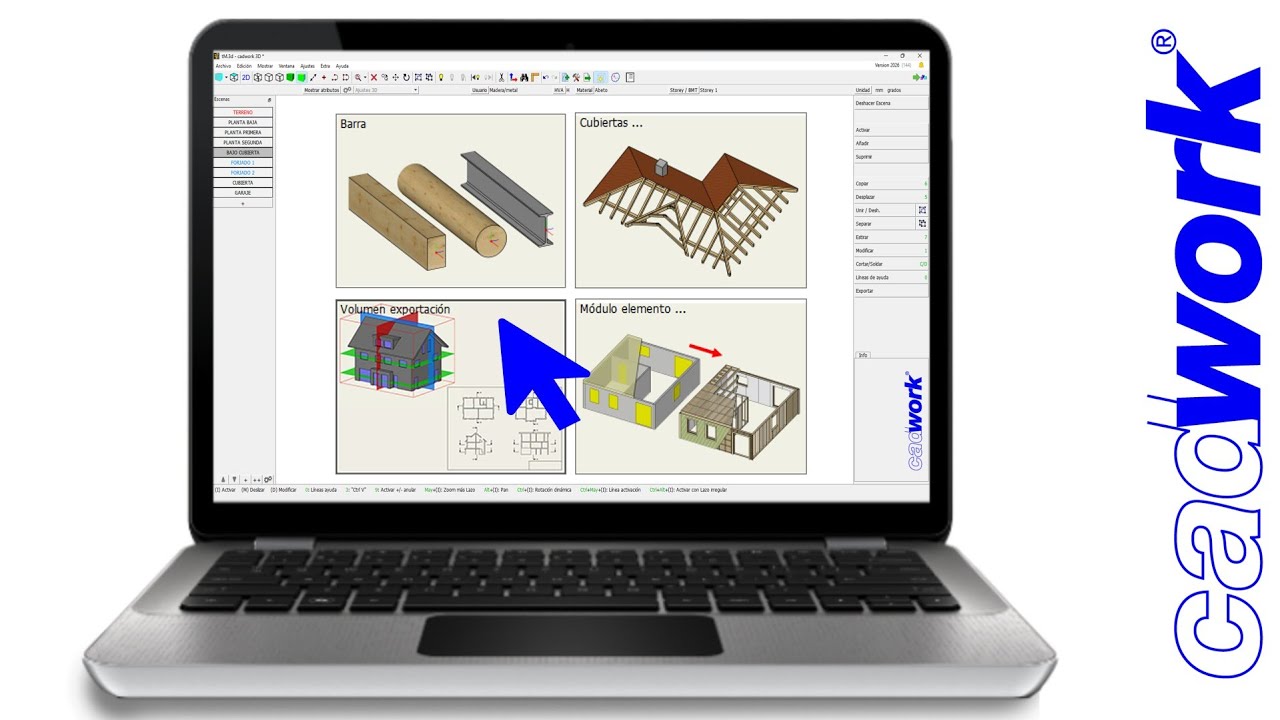The image size is (1280, 720).
Task: Select the scissors cut tool
Action: pos(501,77)
